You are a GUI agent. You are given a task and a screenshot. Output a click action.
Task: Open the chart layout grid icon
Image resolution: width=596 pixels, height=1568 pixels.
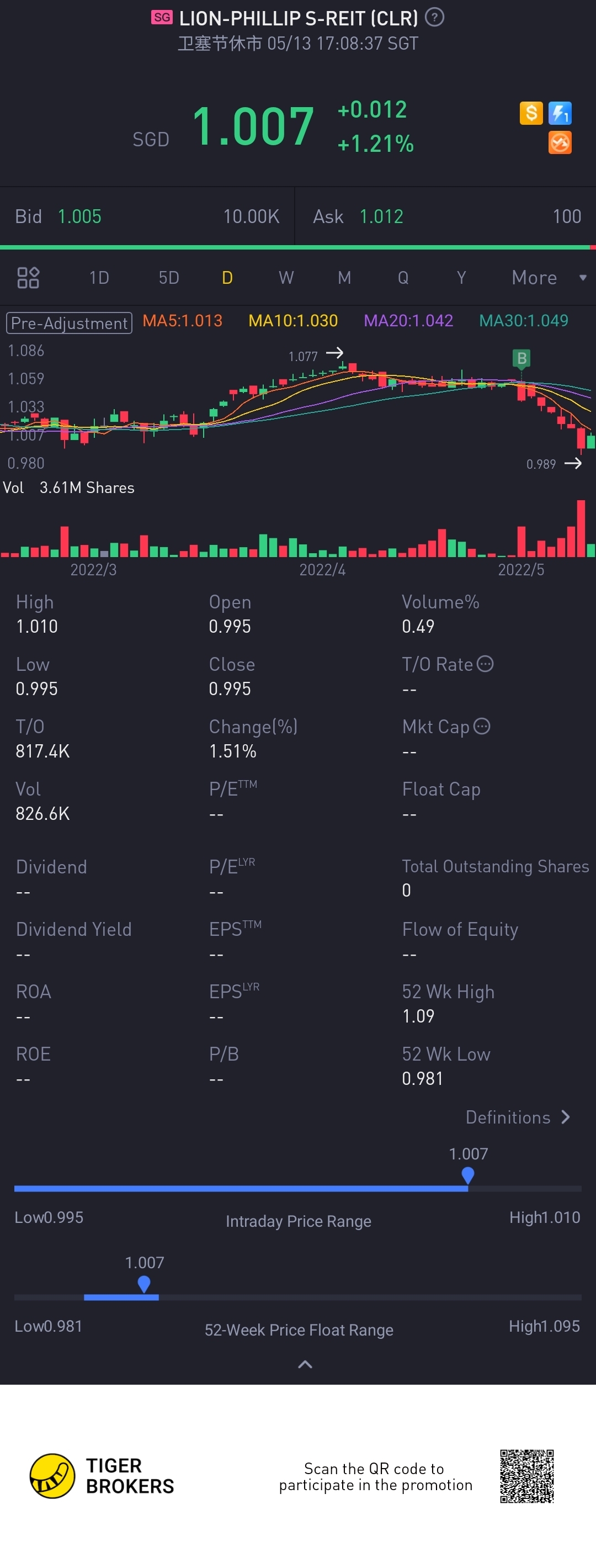tap(28, 278)
